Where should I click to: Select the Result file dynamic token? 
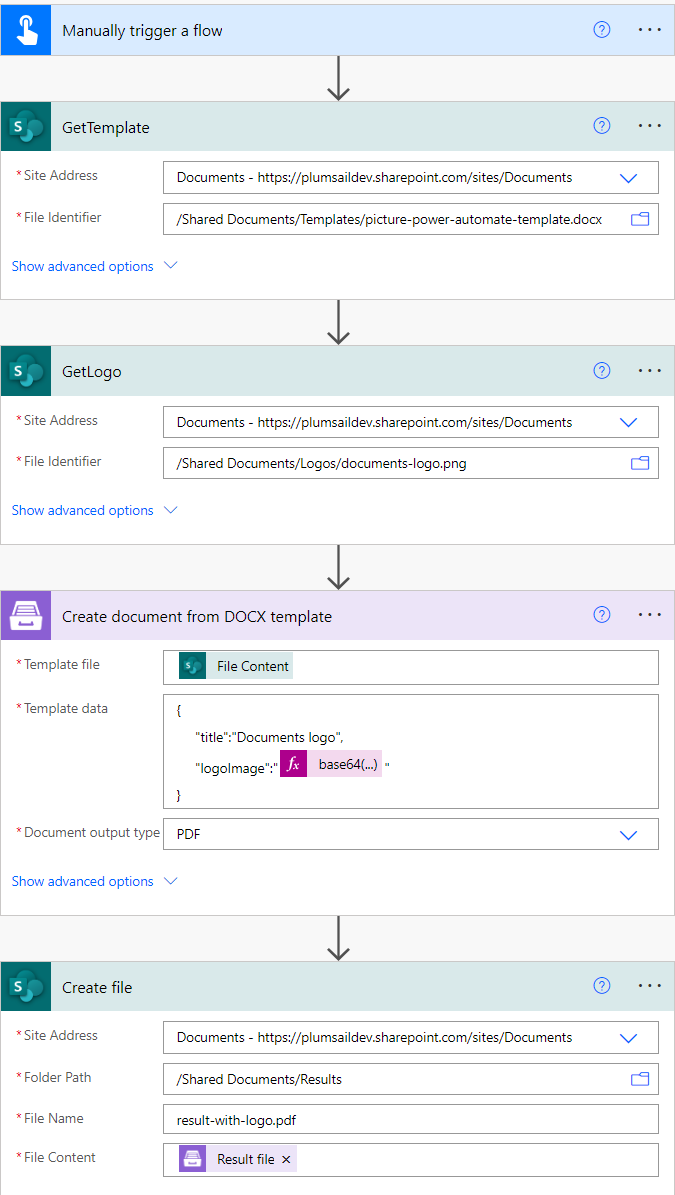(x=238, y=1159)
